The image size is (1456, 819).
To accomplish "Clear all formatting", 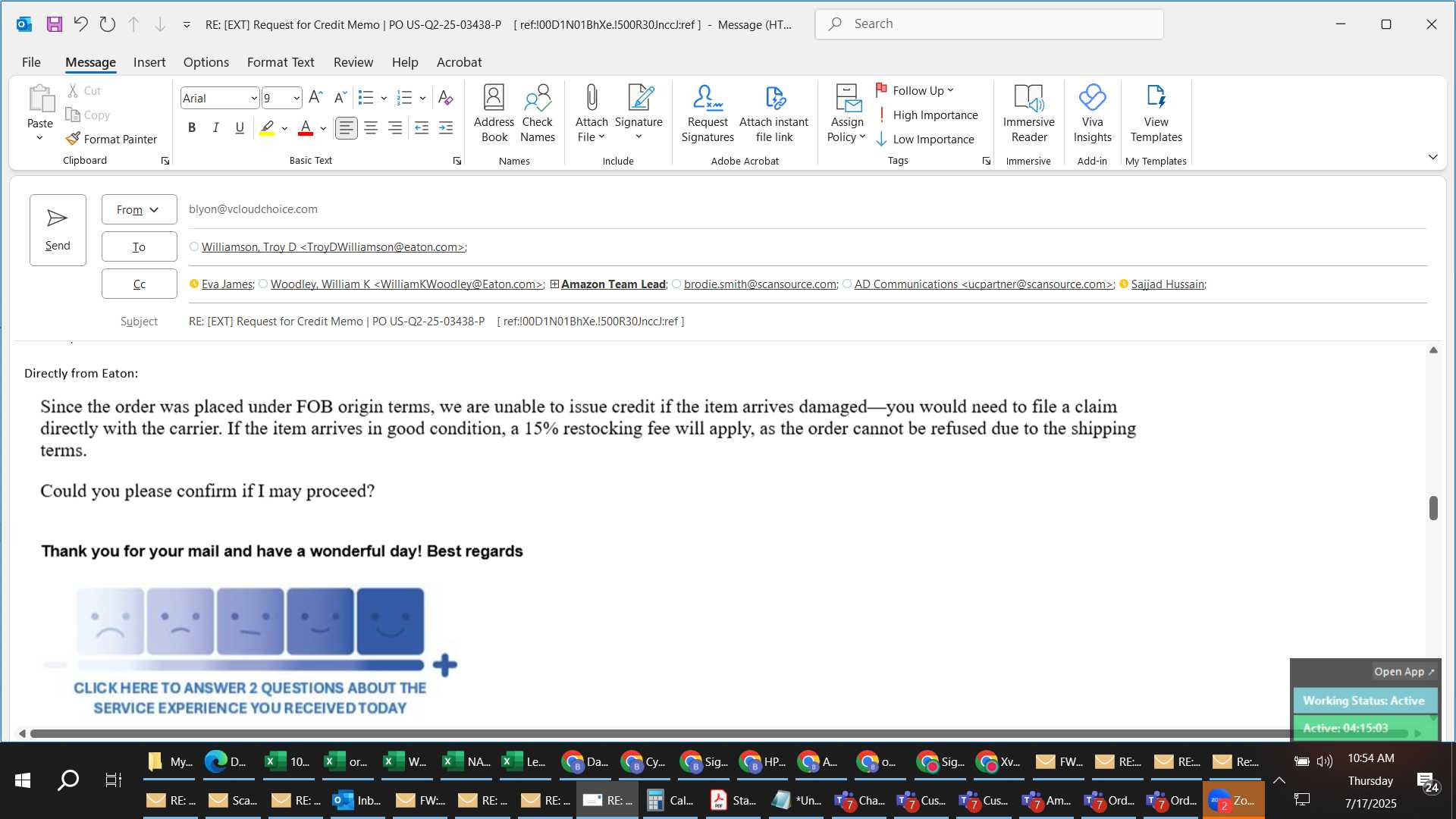I will (445, 98).
